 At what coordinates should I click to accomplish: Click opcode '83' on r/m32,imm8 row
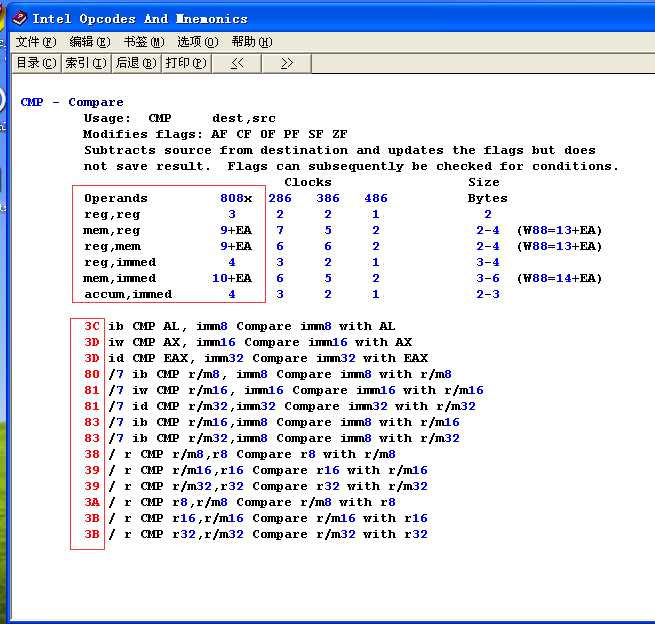coord(92,438)
